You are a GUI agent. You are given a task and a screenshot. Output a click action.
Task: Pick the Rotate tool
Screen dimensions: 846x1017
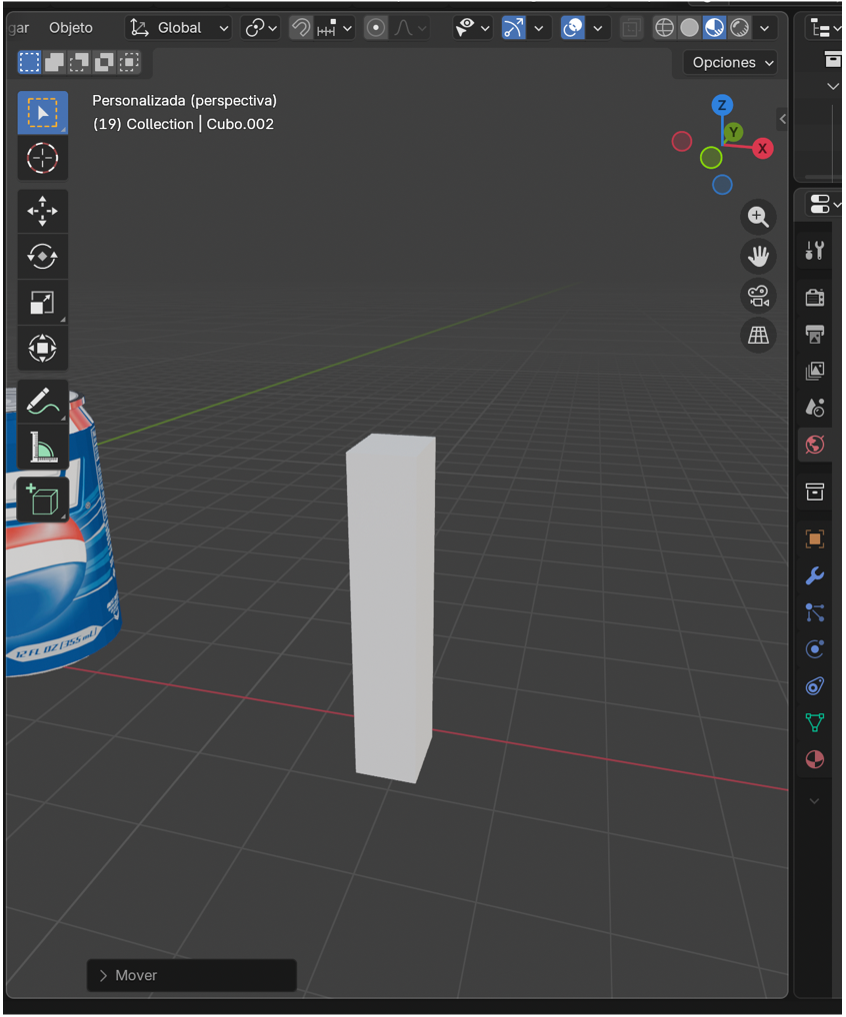[42, 257]
